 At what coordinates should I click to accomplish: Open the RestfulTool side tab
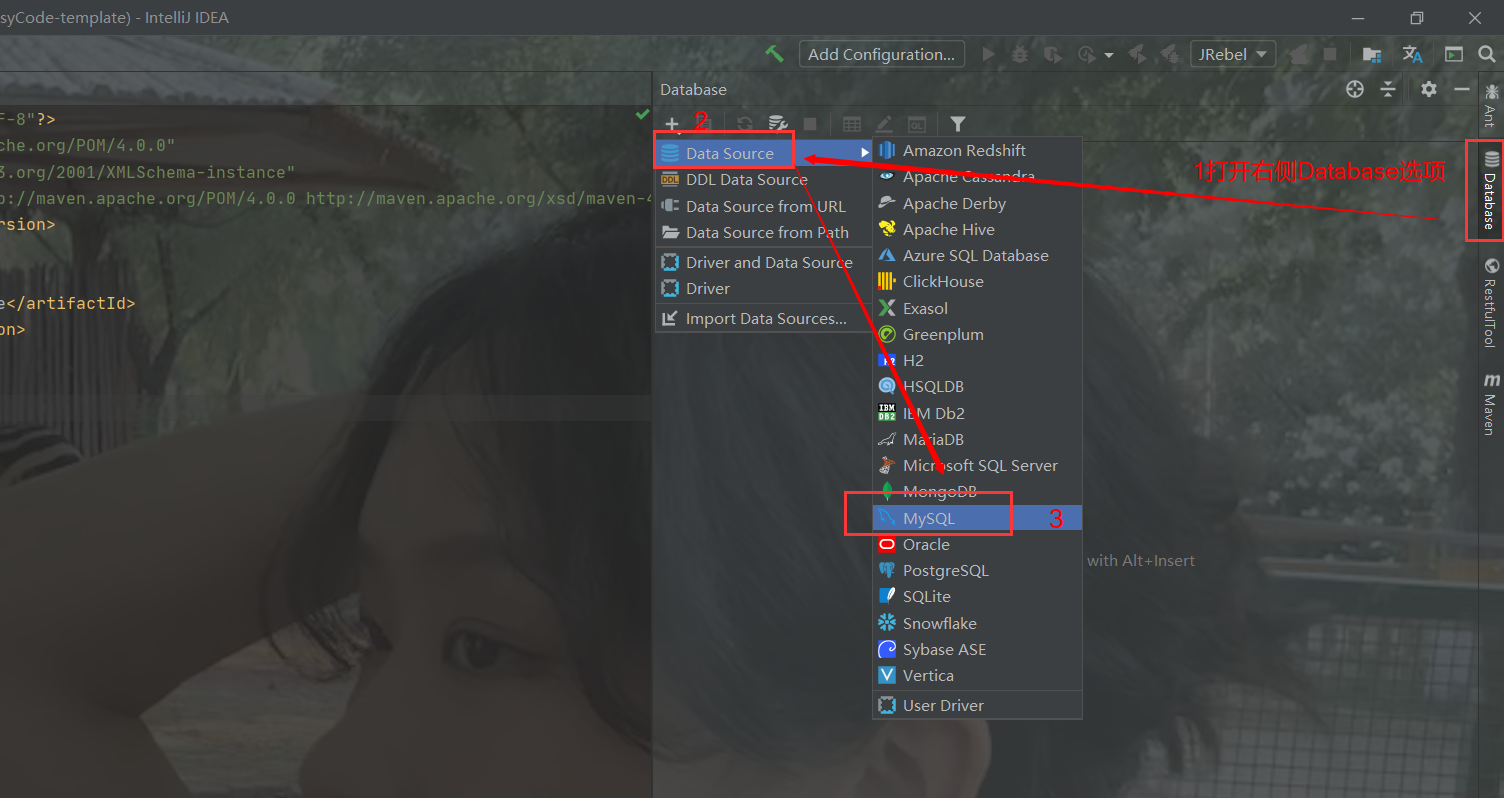pos(1490,302)
